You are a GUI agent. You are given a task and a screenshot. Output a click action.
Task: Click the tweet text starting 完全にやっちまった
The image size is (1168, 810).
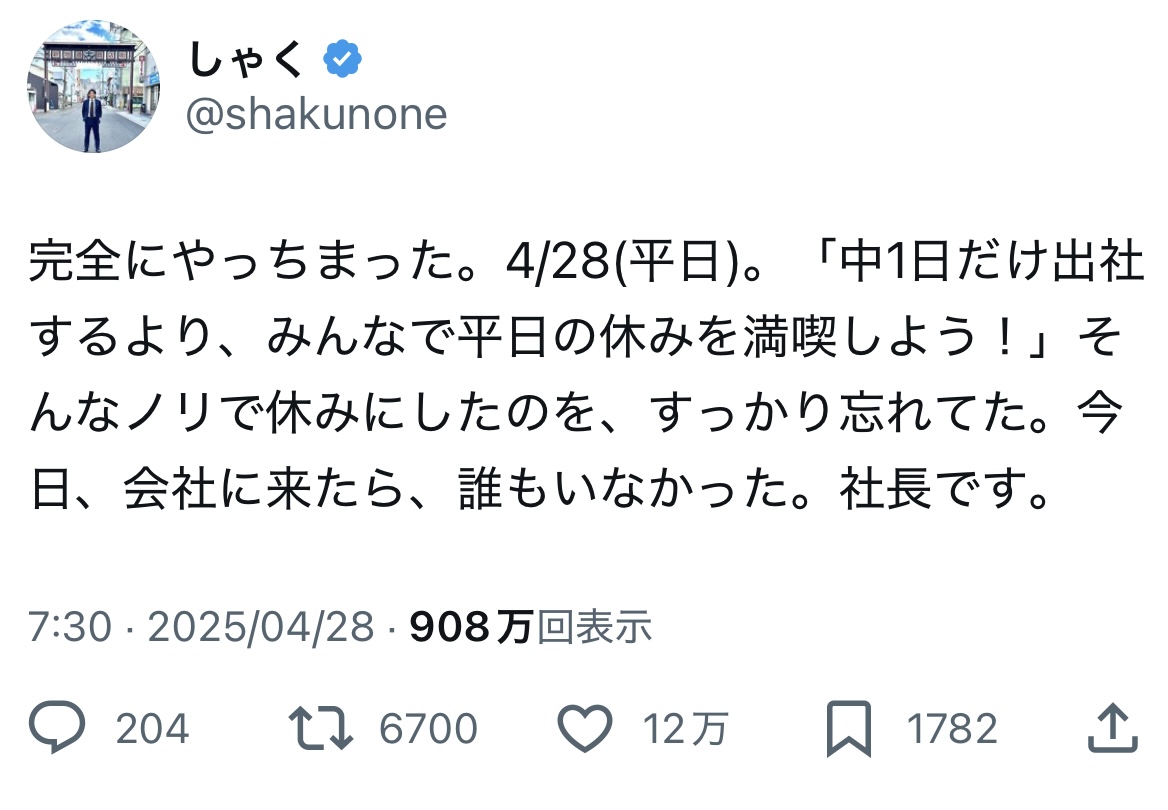[585, 376]
